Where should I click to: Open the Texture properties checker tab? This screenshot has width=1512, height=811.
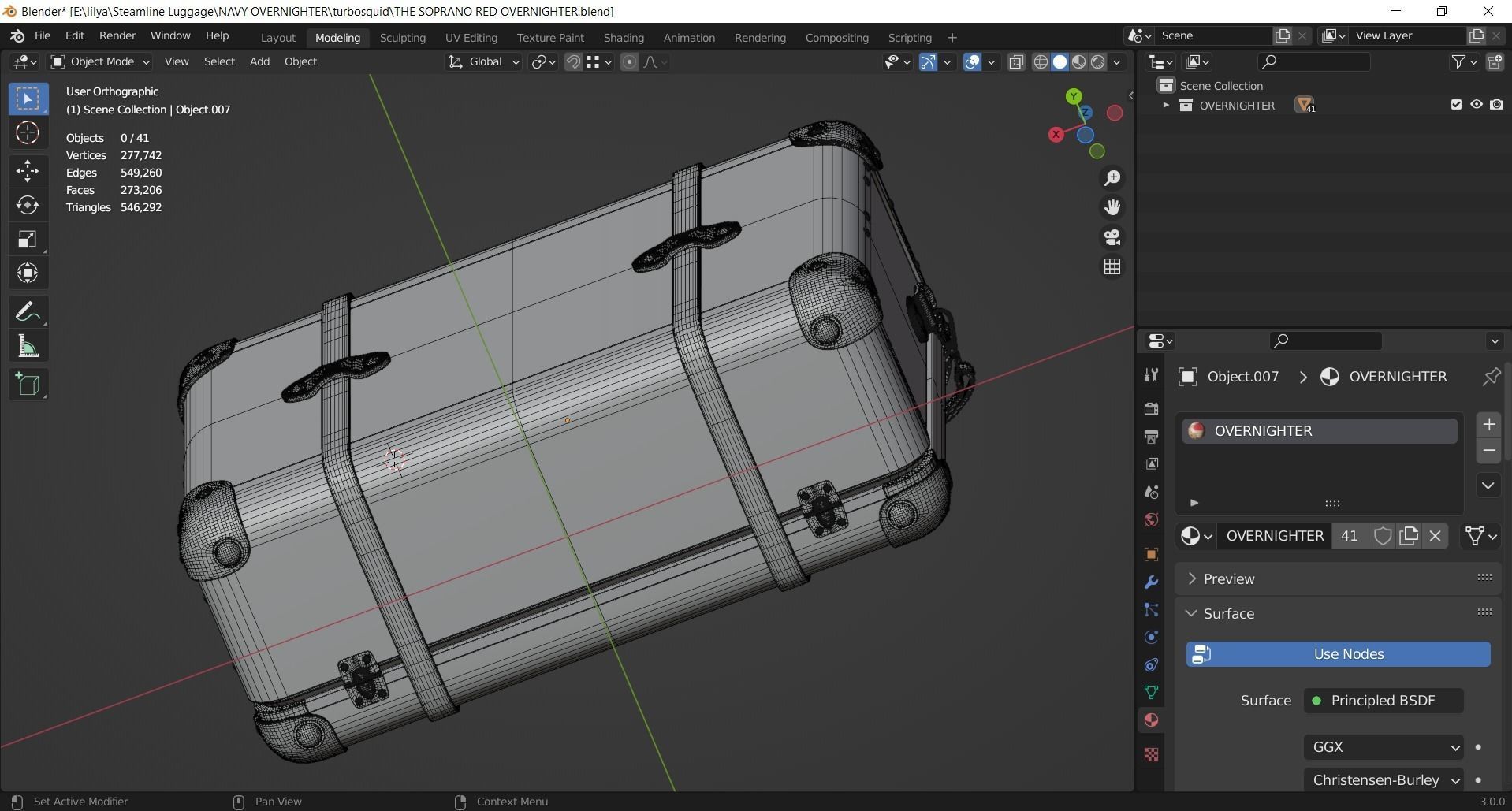click(x=1151, y=754)
